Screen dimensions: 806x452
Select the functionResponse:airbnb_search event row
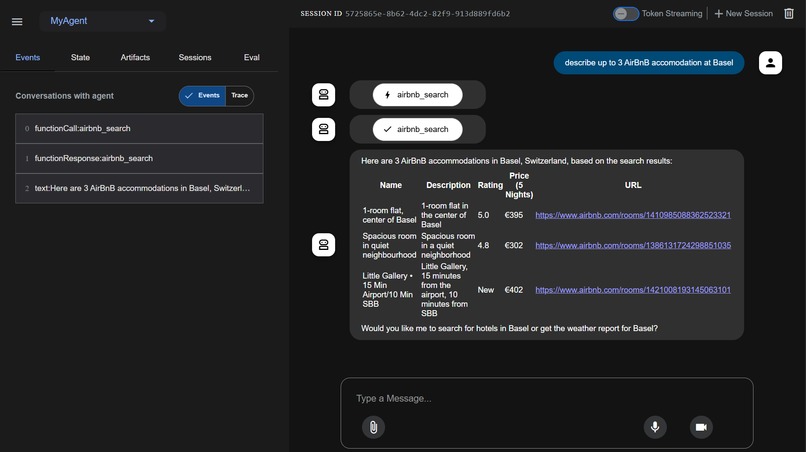139,158
